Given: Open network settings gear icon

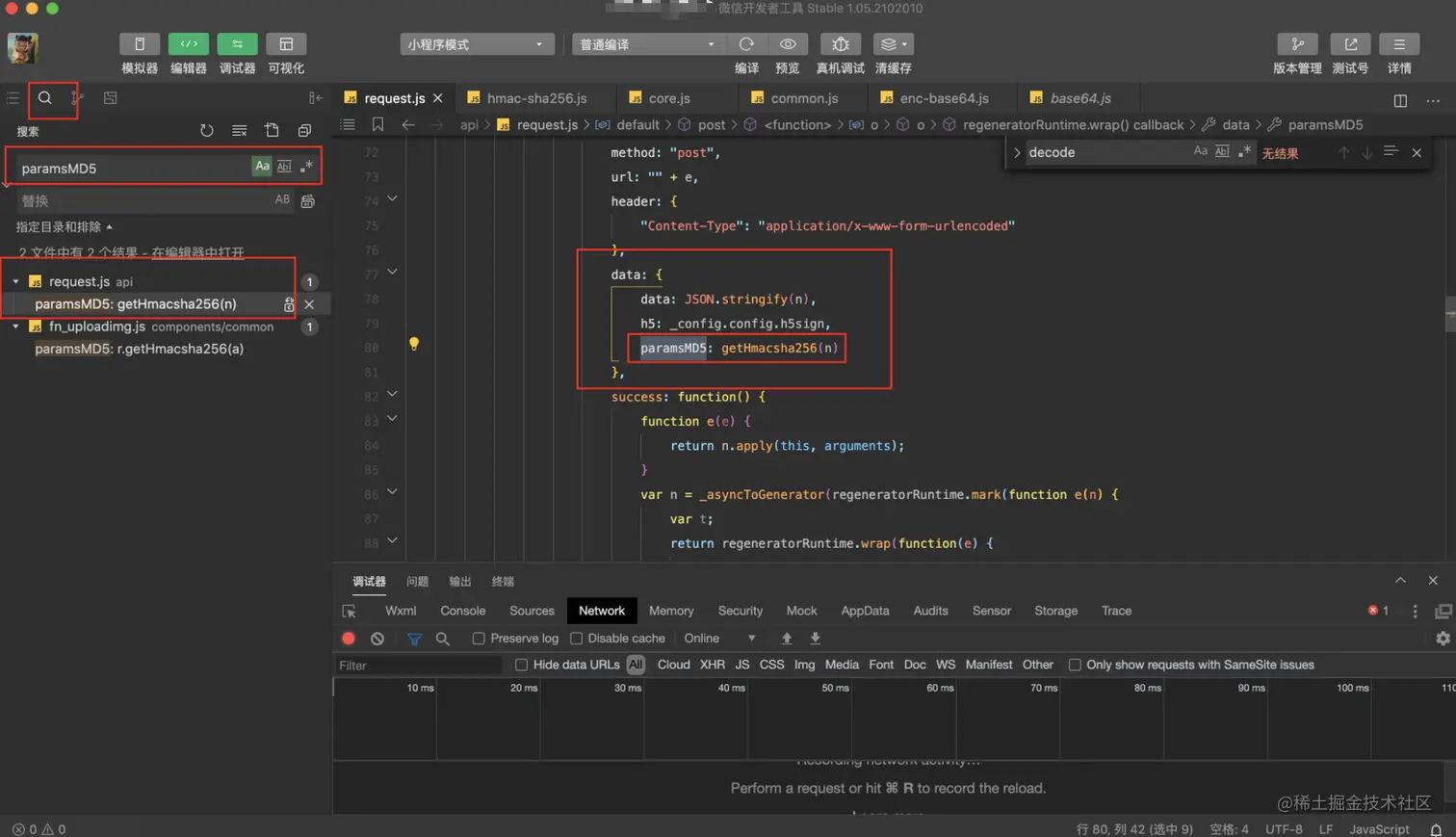Looking at the screenshot, I should (1443, 639).
